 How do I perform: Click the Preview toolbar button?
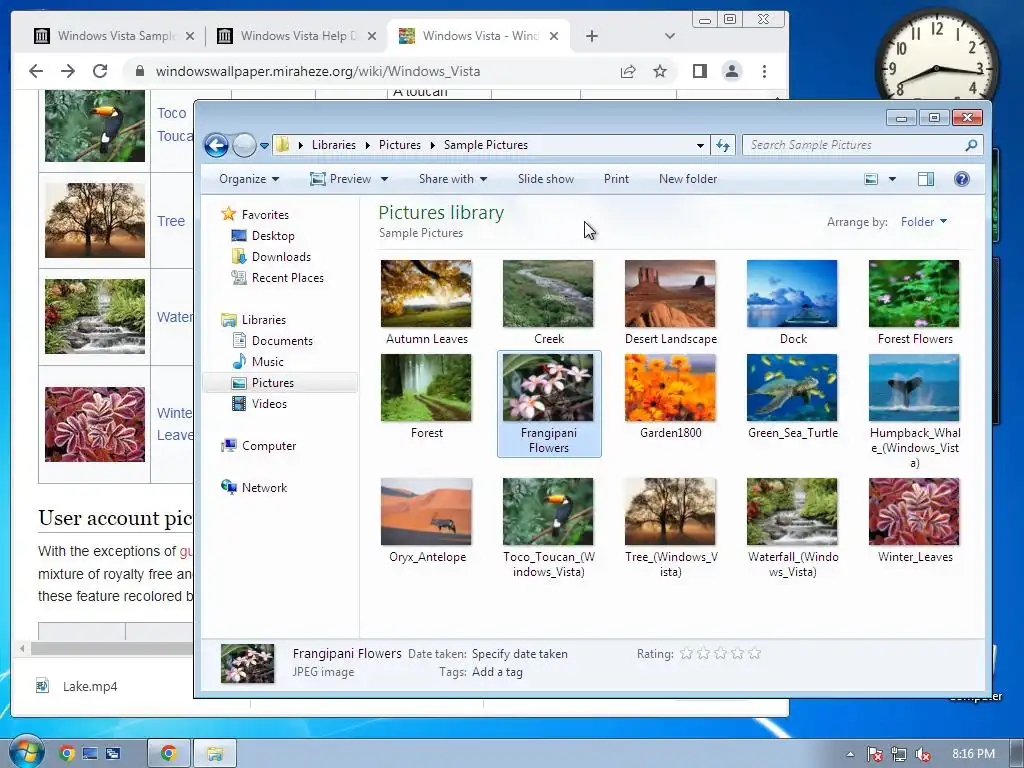coord(341,179)
